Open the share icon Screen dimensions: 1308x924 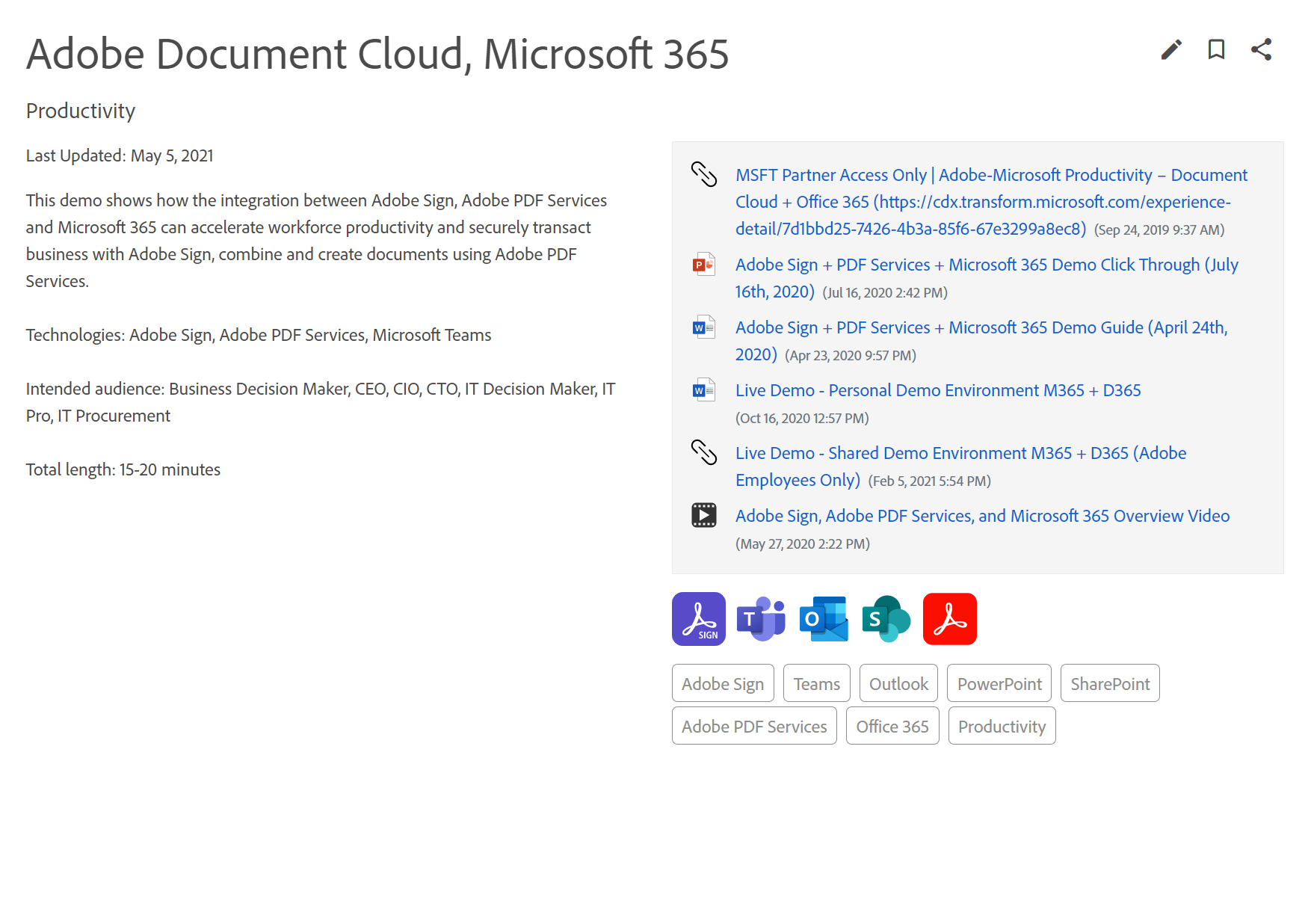click(1262, 50)
